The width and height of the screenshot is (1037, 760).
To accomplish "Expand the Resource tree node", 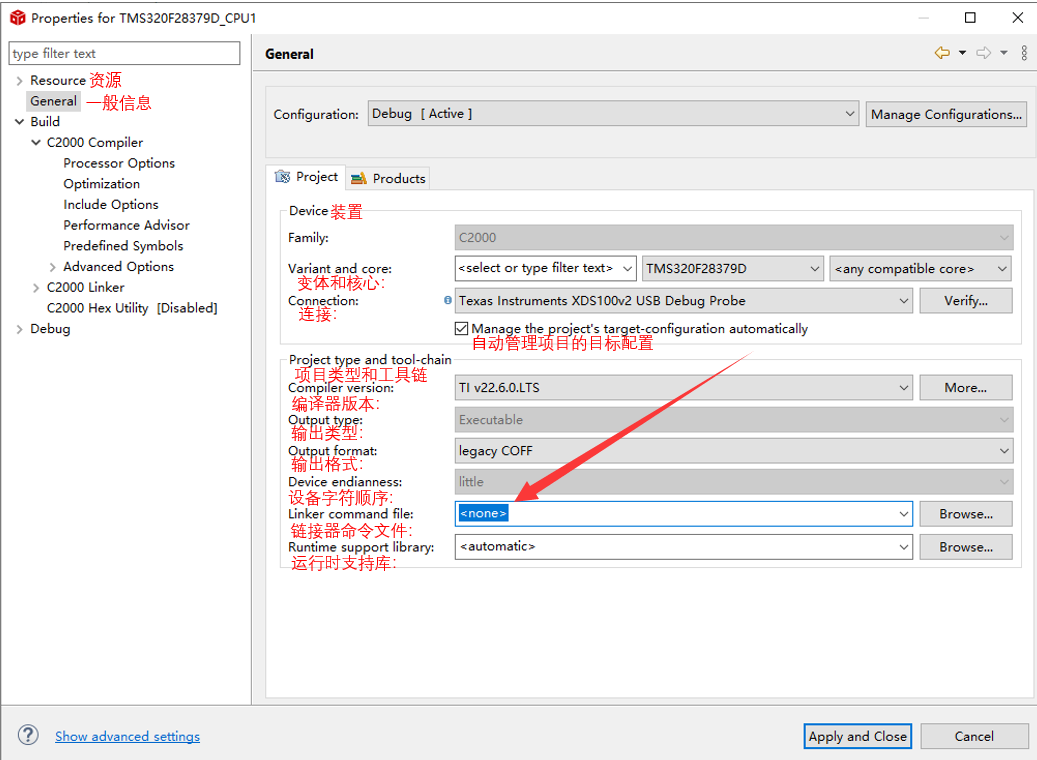I will (19, 81).
